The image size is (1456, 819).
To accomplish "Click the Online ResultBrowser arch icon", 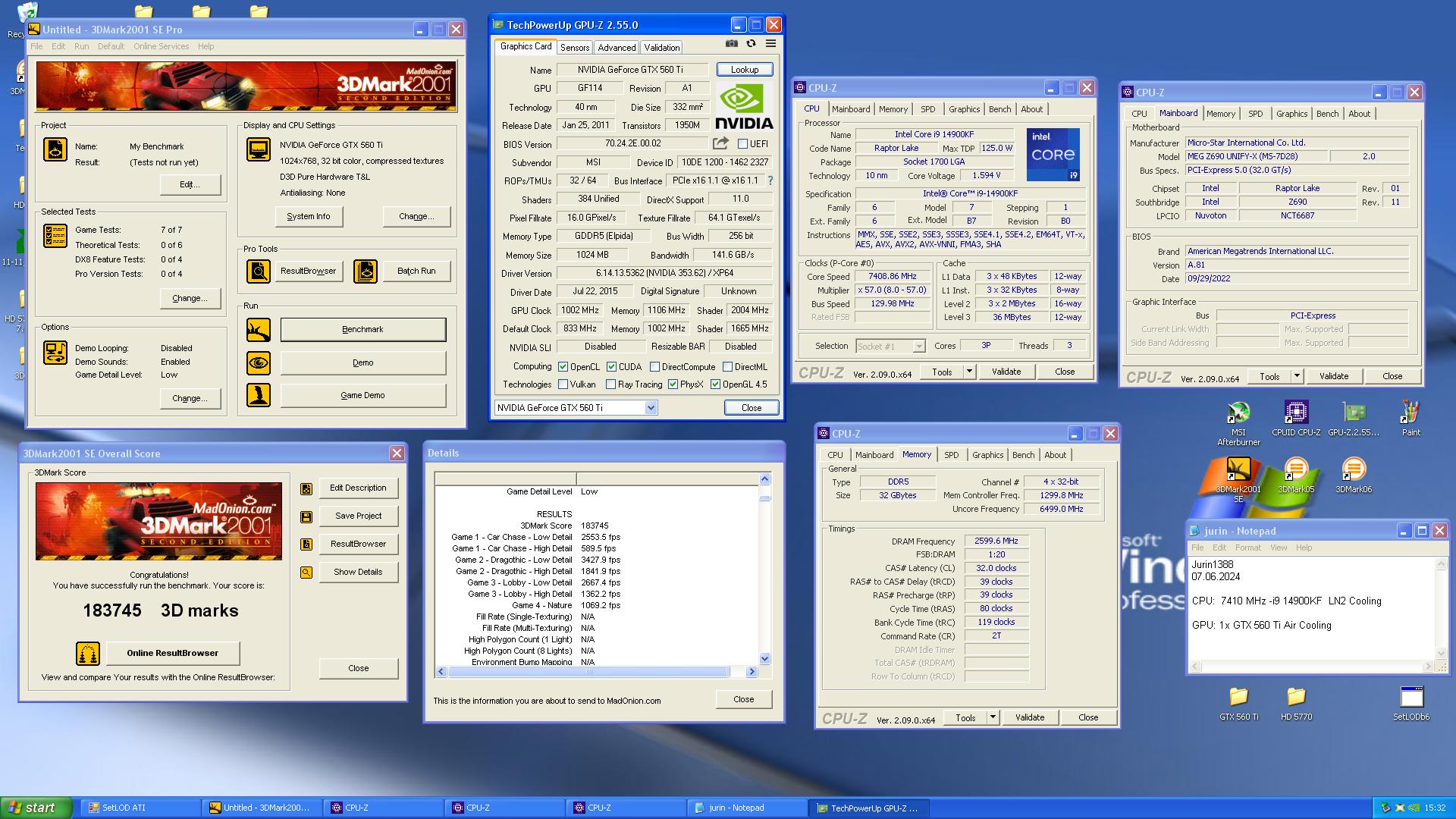I will click(88, 653).
